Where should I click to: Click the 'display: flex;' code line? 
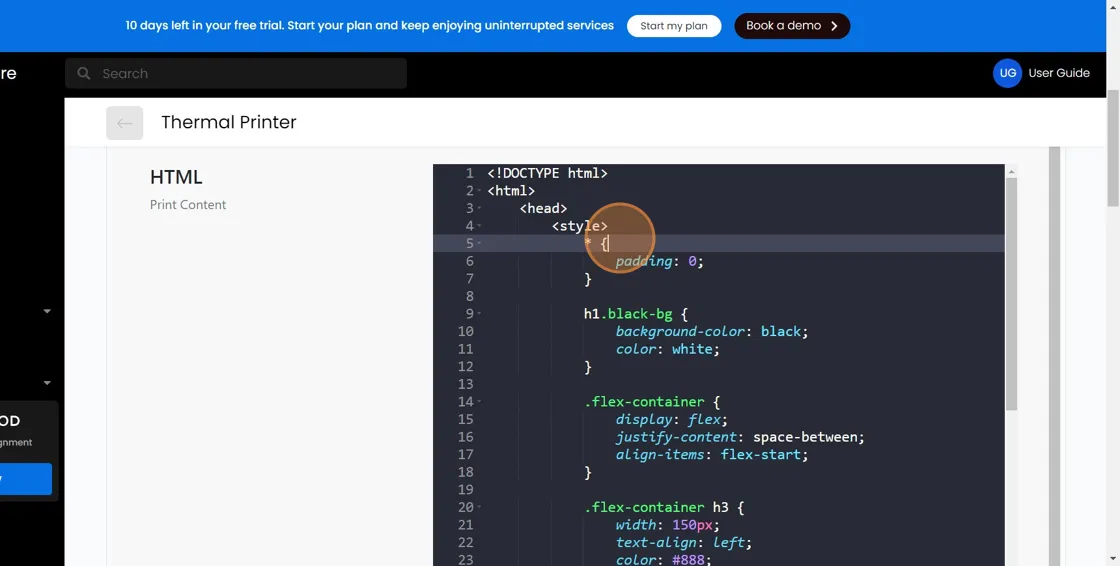coord(672,419)
